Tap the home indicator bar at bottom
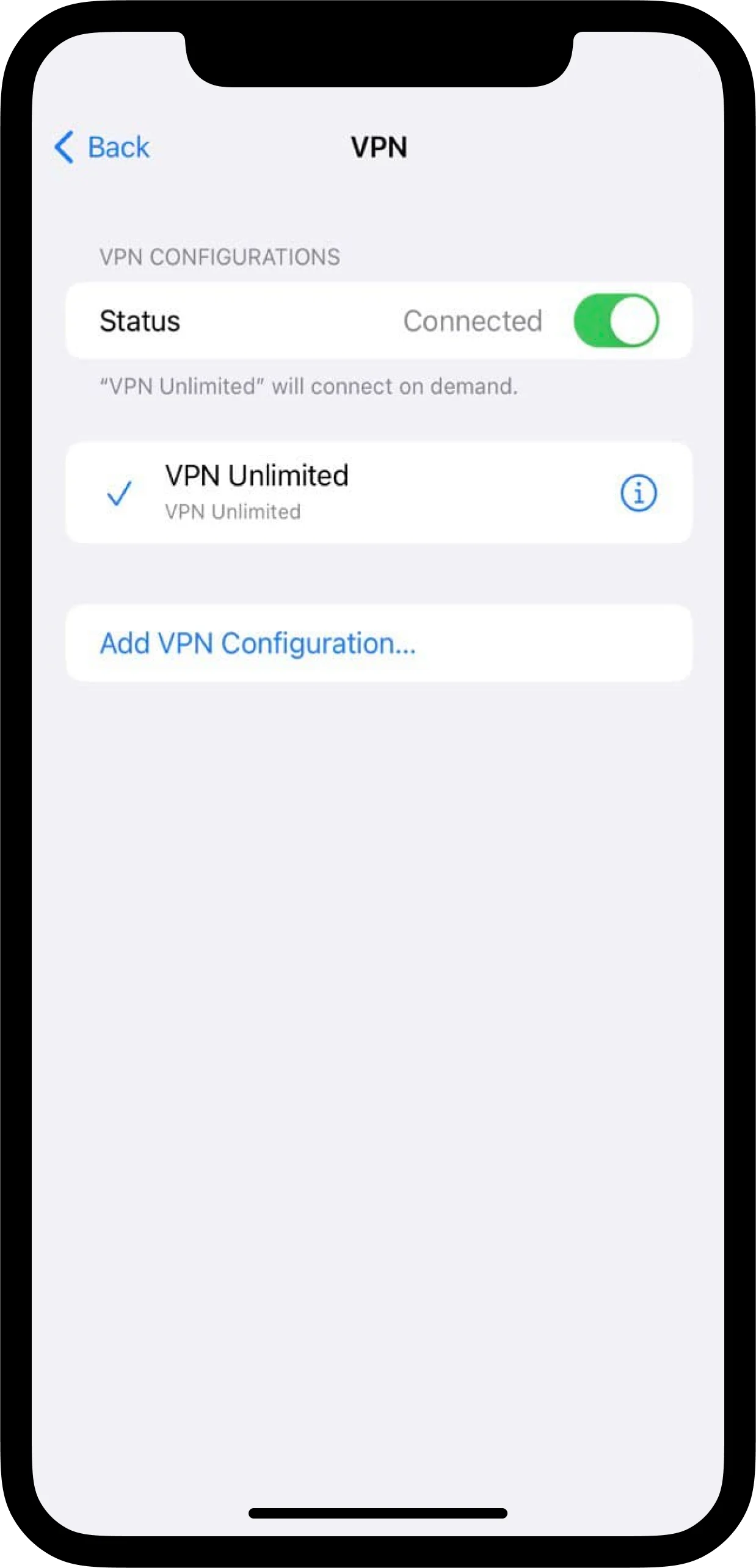Viewport: 756px width, 1568px height. [378, 1513]
